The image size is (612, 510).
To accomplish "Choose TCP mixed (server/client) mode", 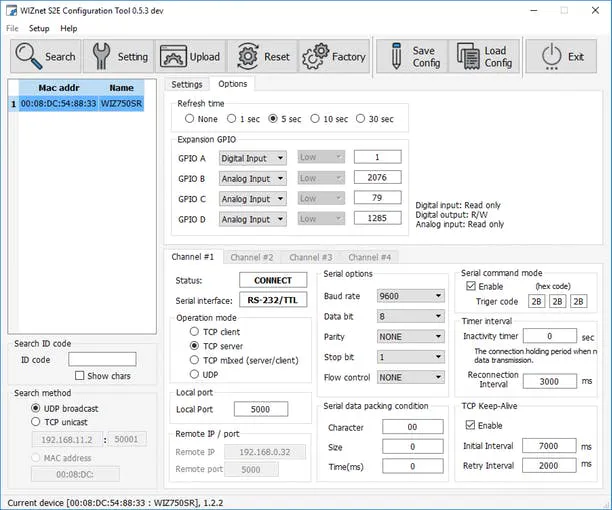I will [194, 360].
